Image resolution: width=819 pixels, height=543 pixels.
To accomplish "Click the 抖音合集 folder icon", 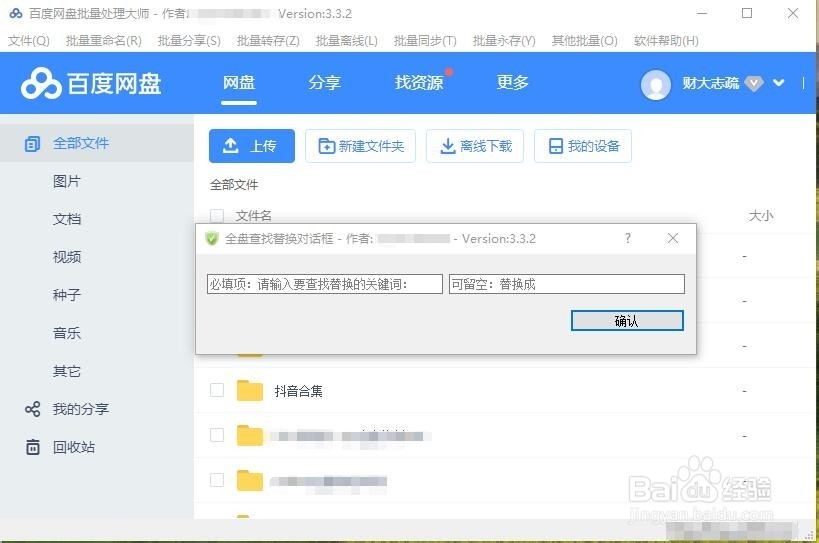I will (250, 391).
